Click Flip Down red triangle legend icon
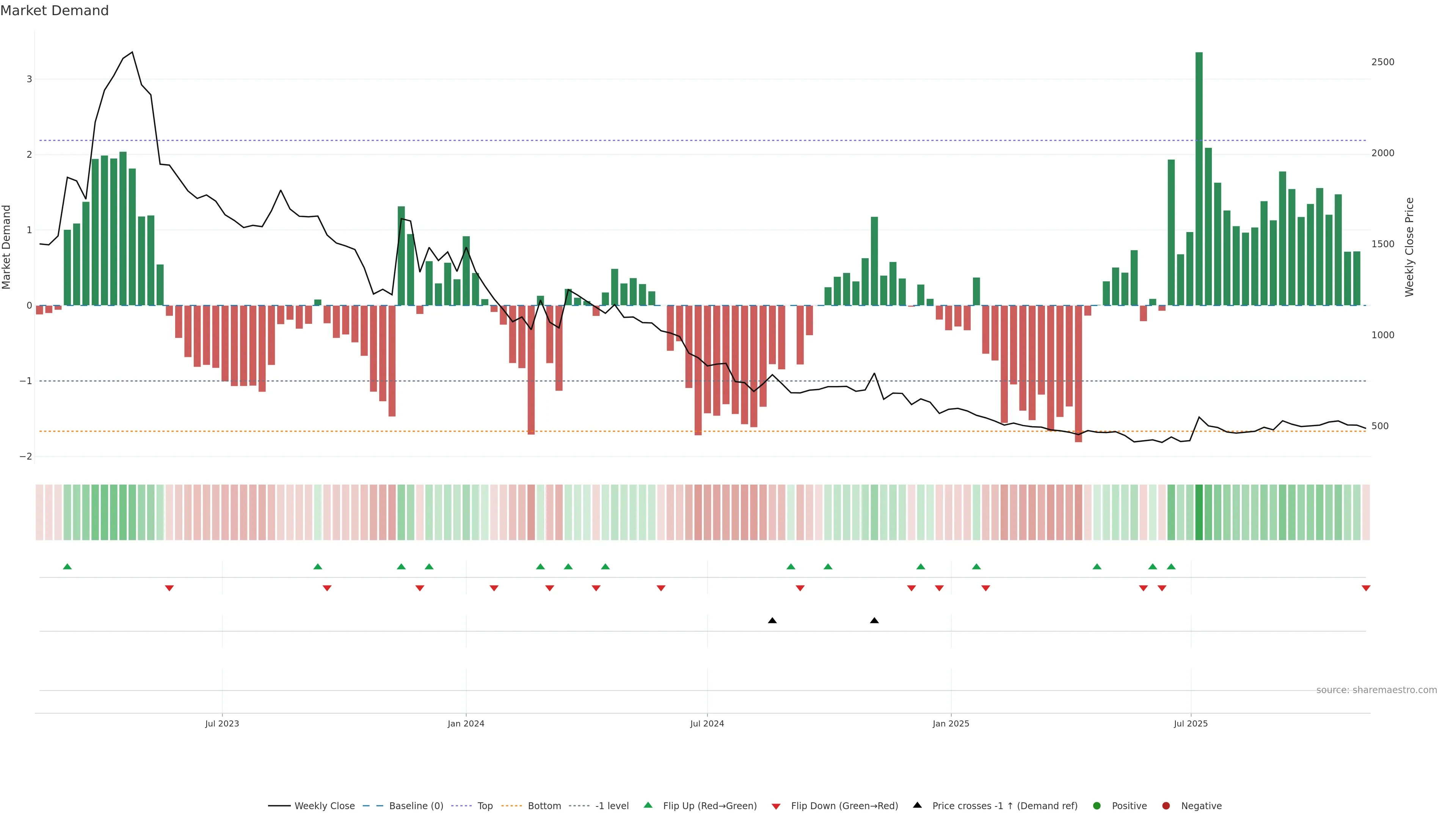The image size is (1456, 819). [776, 806]
